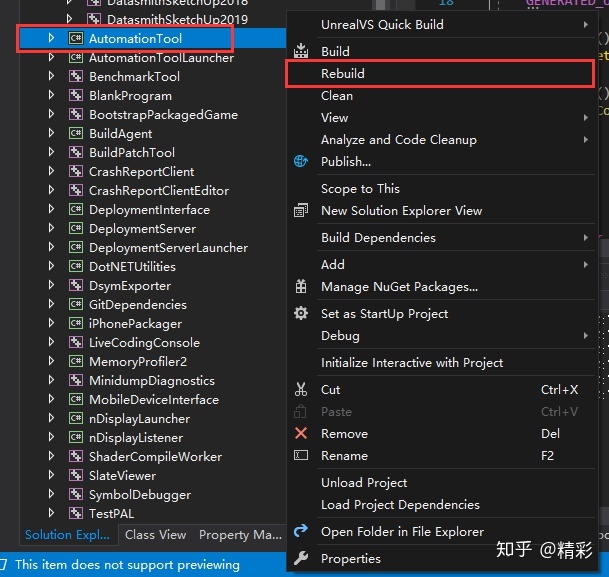Click the C# icon beside nDisplayListener
The image size is (609, 577).
[x=76, y=437]
